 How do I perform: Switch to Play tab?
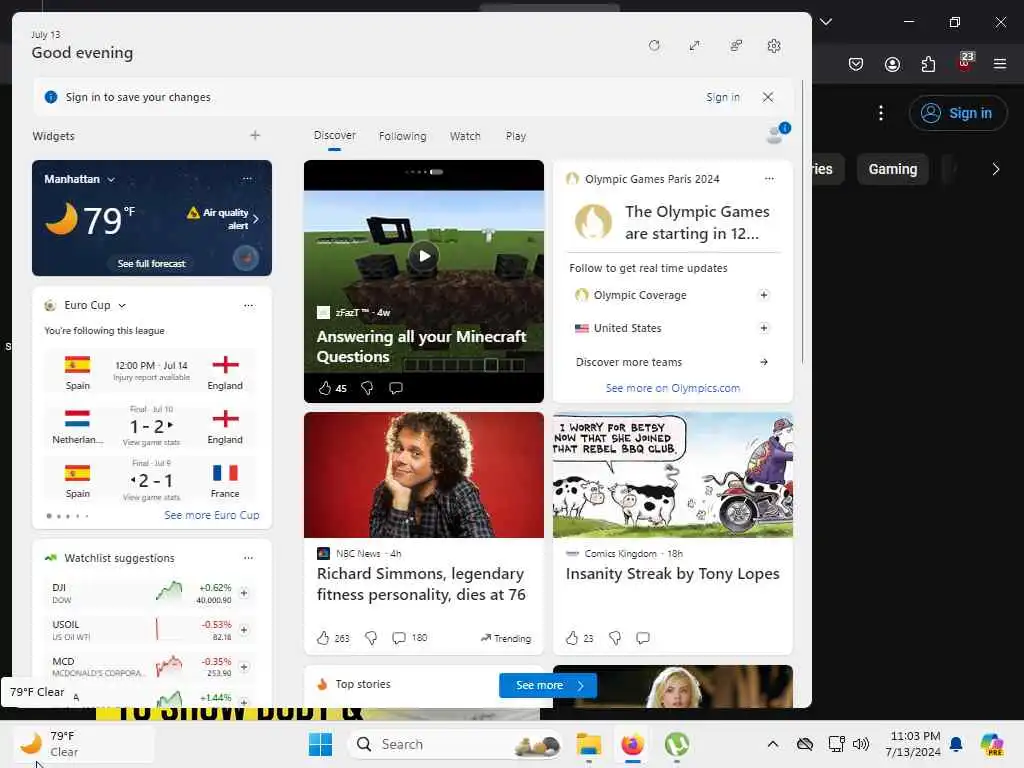(x=515, y=136)
